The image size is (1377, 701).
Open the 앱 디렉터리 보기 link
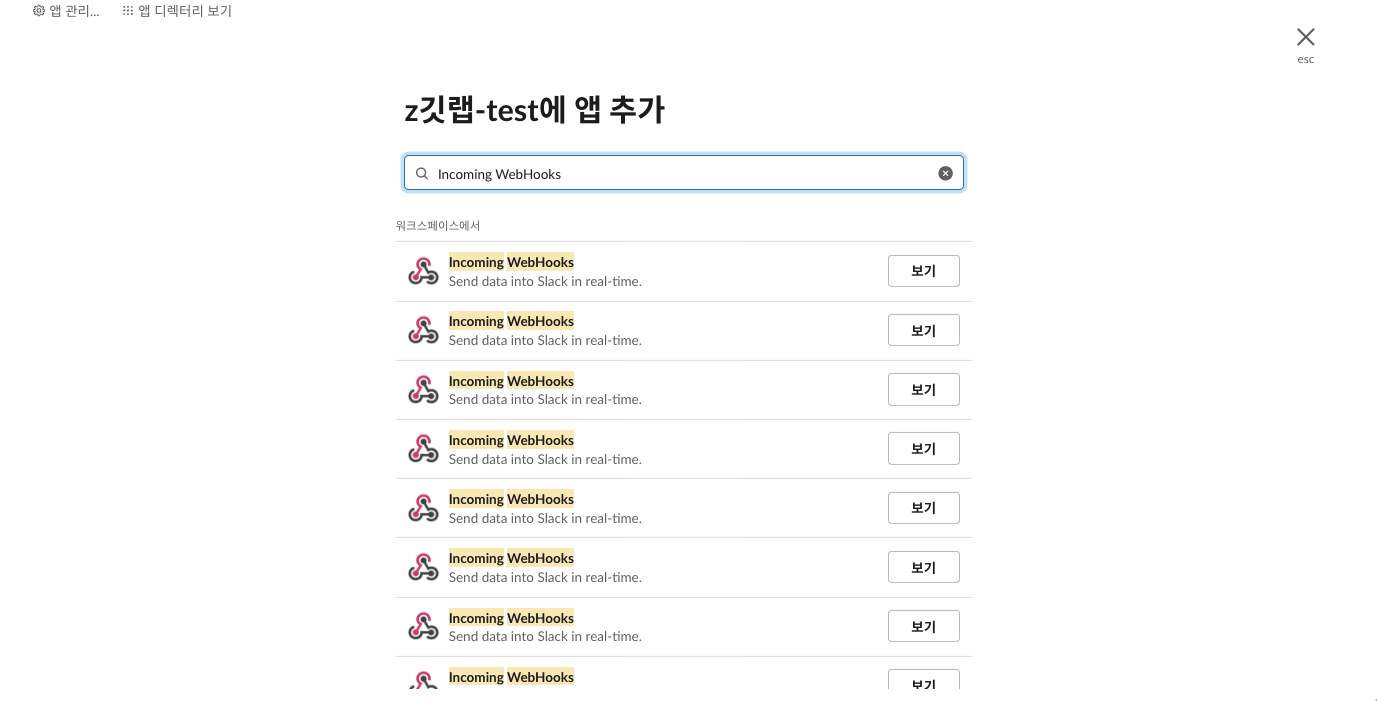[177, 11]
